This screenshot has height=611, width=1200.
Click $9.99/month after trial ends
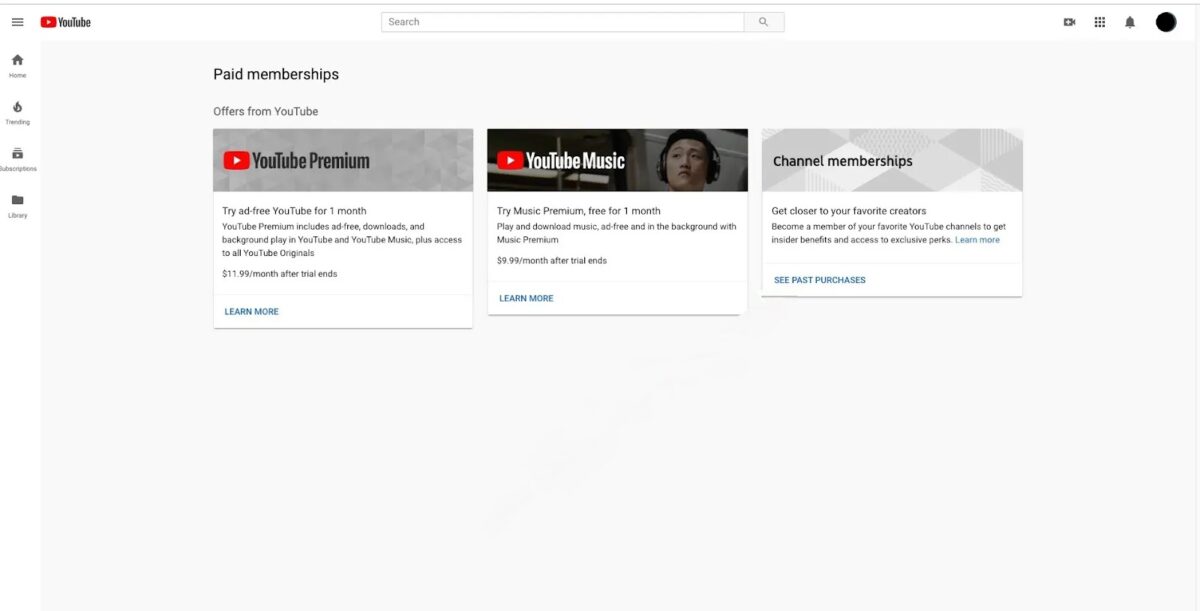coord(552,261)
